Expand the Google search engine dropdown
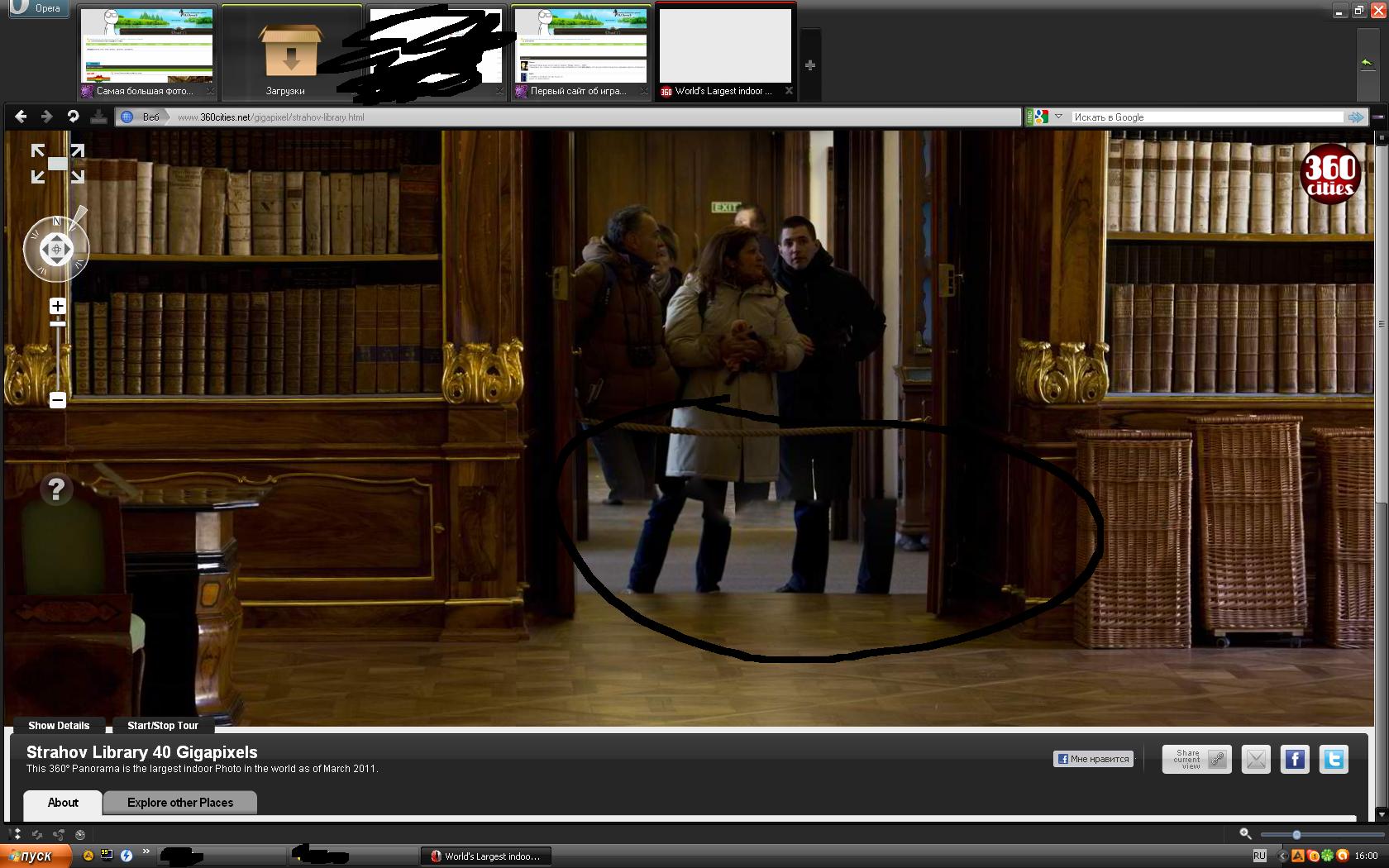Screen dimensions: 1389x868 pos(1058,117)
